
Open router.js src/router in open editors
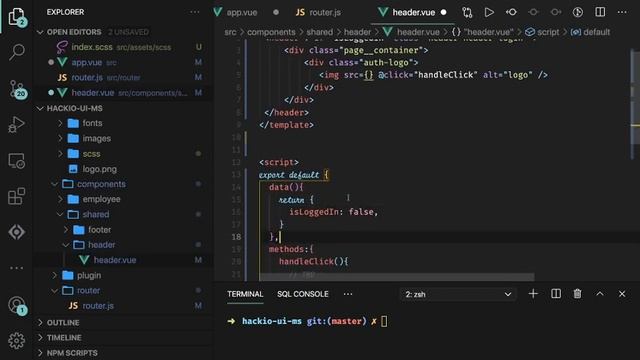click(122, 77)
